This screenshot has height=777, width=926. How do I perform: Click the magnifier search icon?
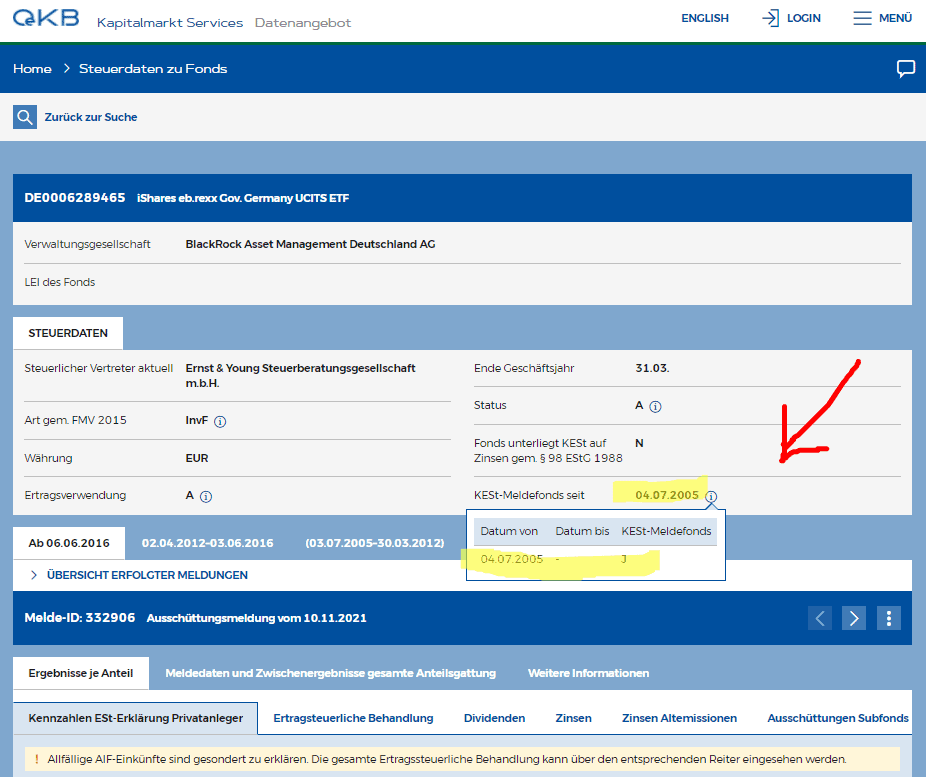(x=25, y=117)
